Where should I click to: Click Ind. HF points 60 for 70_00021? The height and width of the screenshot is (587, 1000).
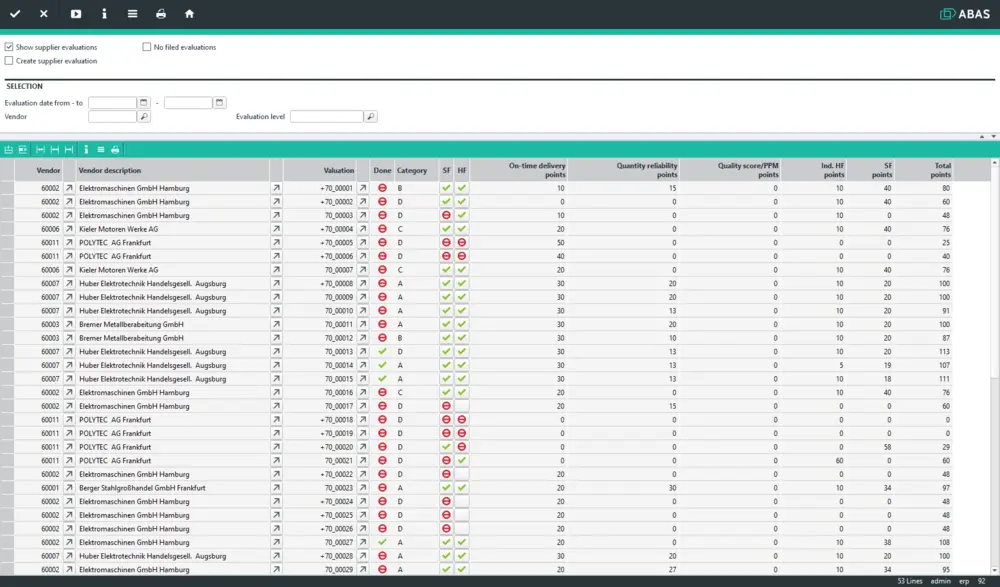(839, 461)
